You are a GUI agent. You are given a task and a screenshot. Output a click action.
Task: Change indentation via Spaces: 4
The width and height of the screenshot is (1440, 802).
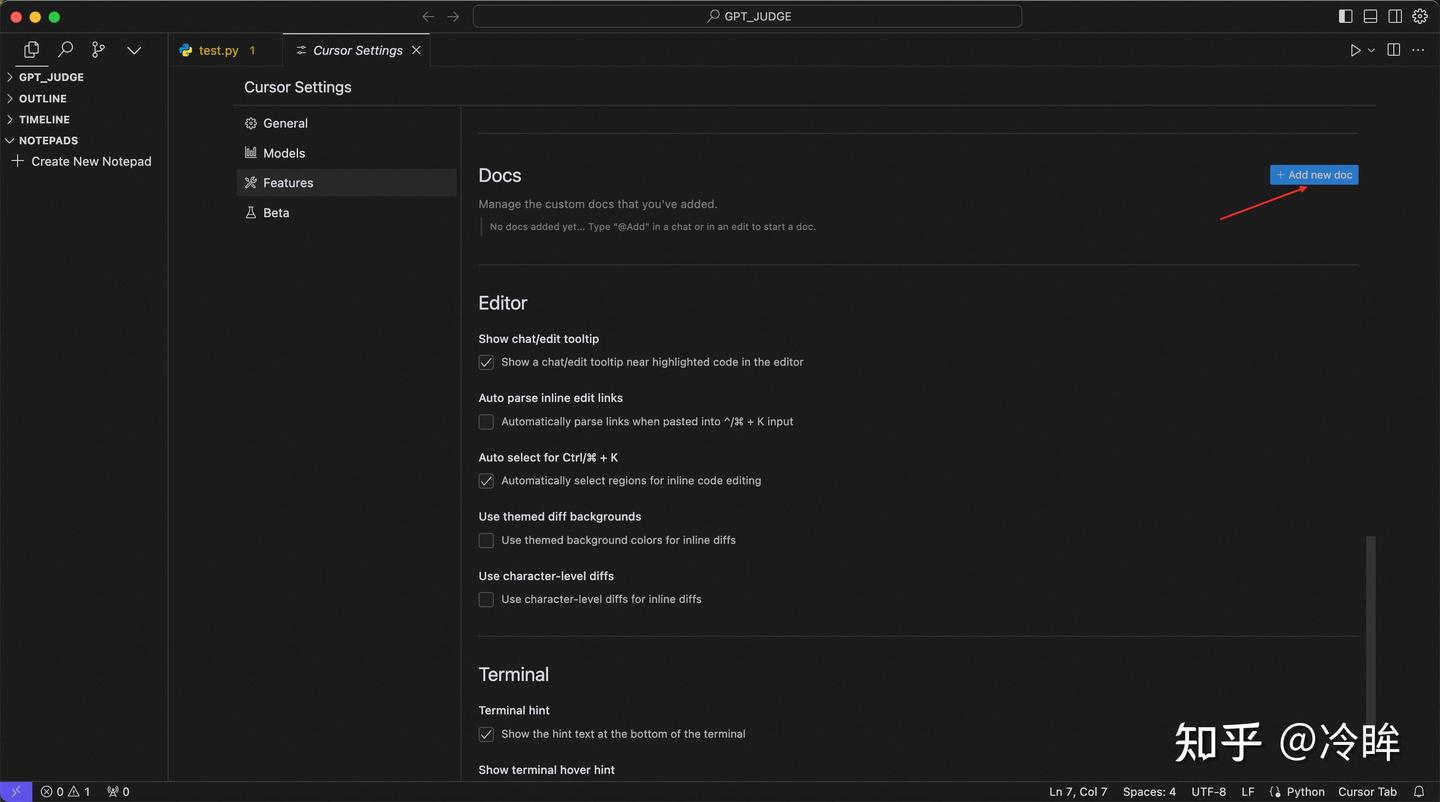coord(1149,791)
